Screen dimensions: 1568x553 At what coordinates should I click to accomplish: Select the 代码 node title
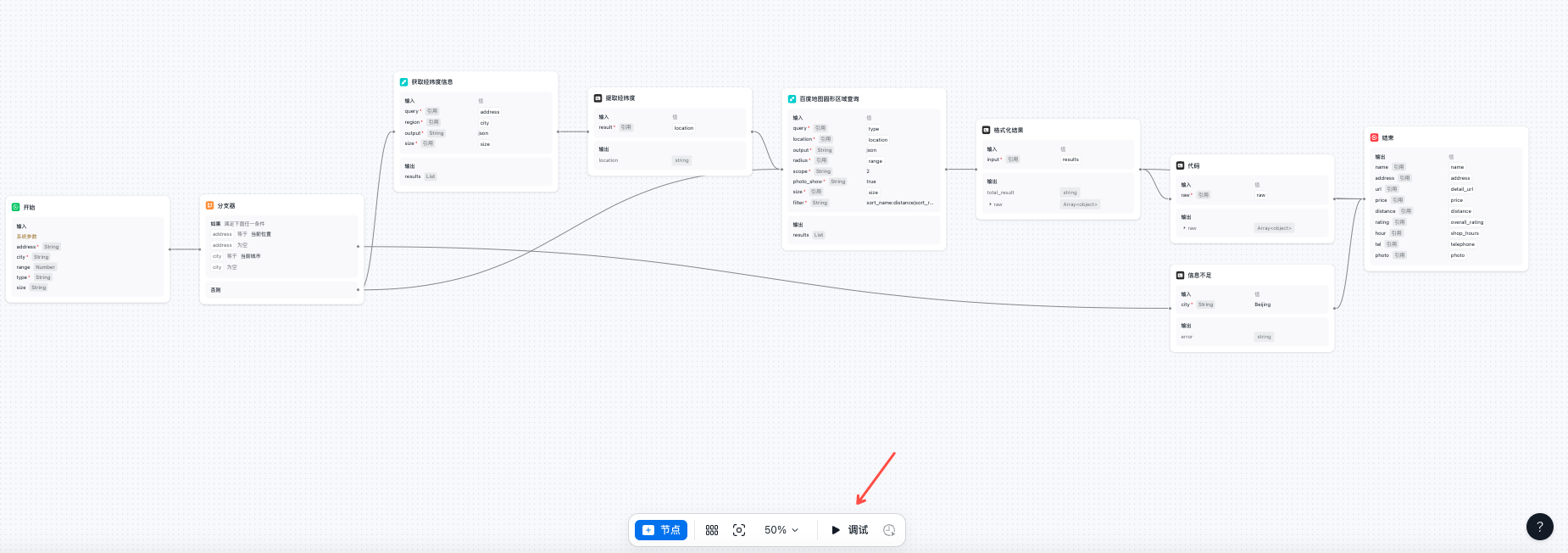click(x=1193, y=166)
